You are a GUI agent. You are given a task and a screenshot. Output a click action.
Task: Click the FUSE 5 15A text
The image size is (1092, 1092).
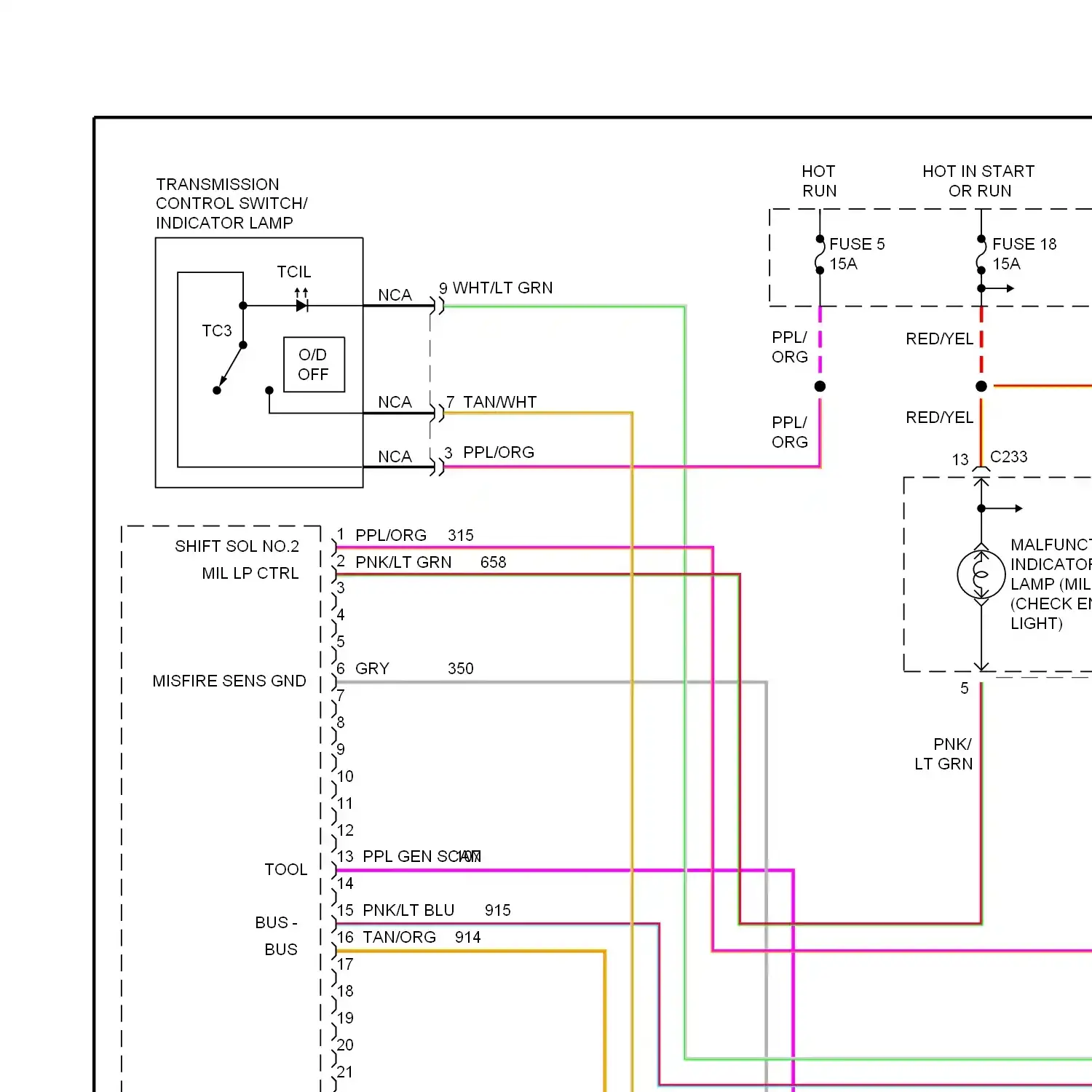pyautogui.click(x=857, y=254)
